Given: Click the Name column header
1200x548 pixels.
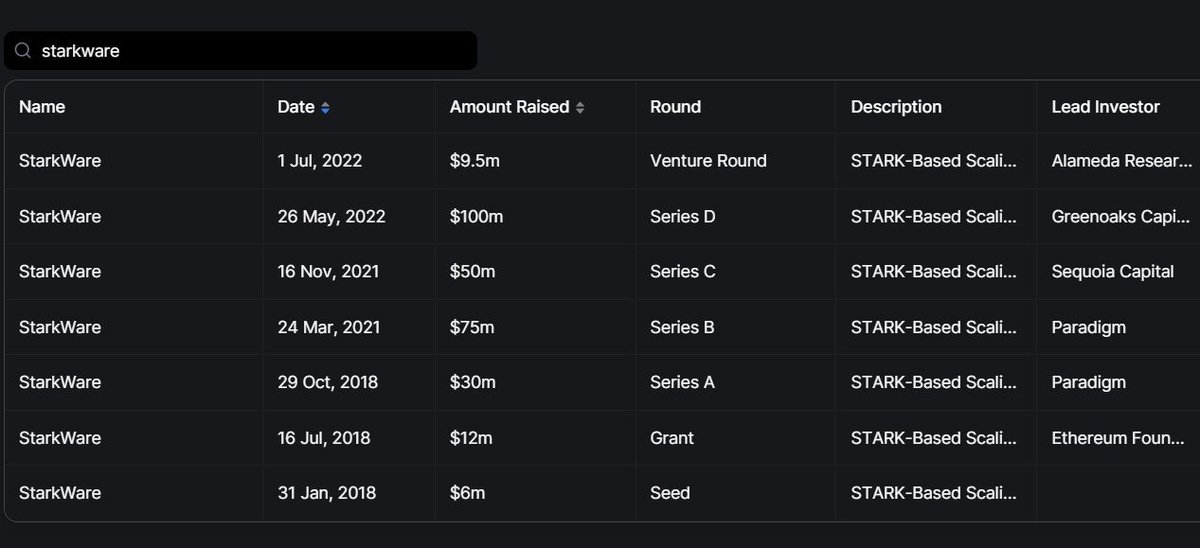Looking at the screenshot, I should (42, 107).
